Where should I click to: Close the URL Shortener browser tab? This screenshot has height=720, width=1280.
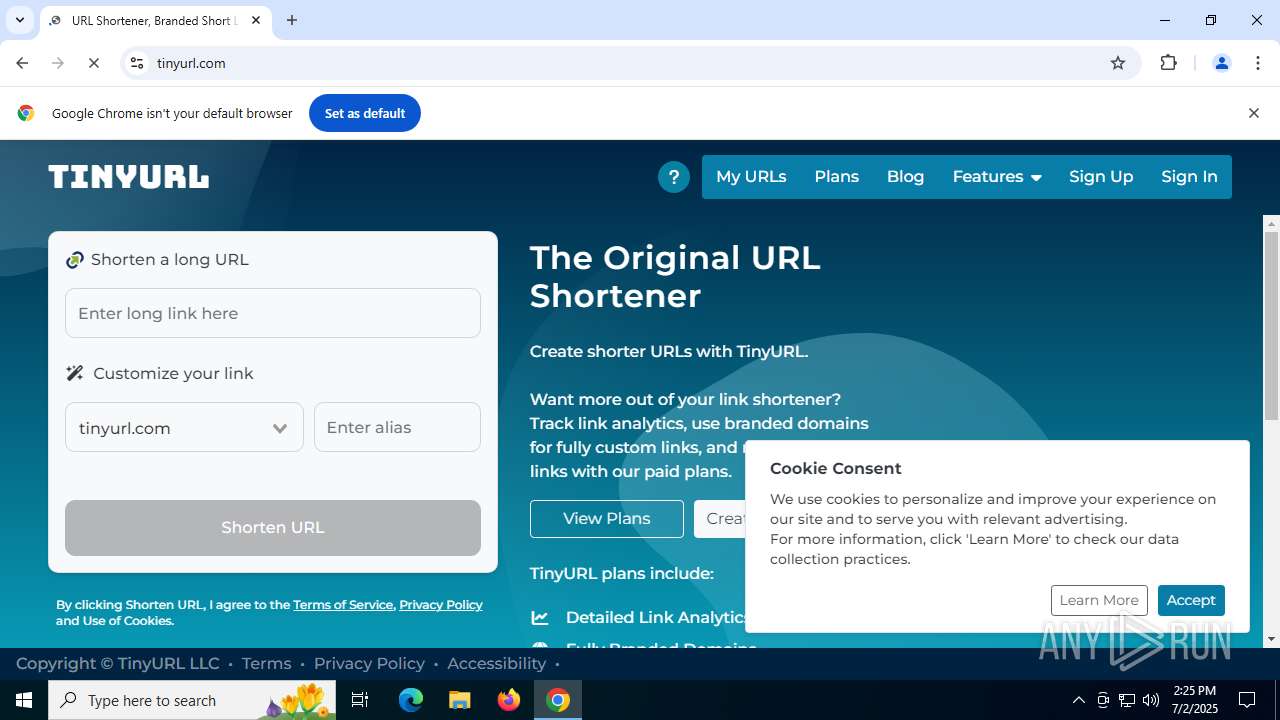point(256,20)
